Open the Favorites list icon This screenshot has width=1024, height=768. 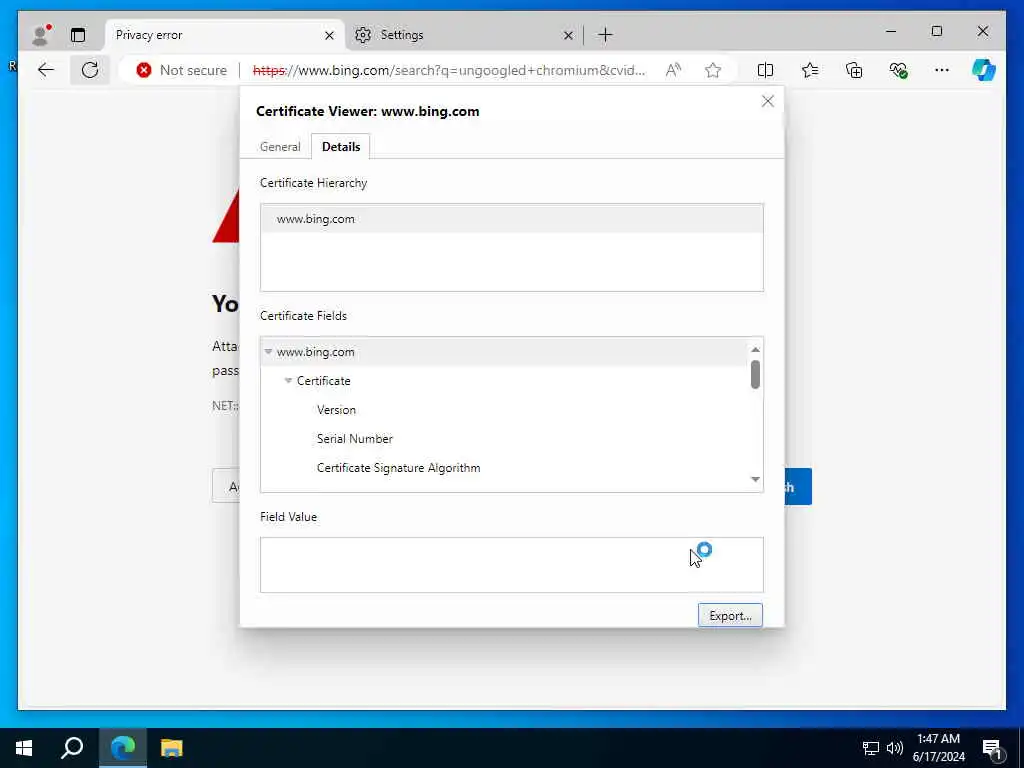810,70
